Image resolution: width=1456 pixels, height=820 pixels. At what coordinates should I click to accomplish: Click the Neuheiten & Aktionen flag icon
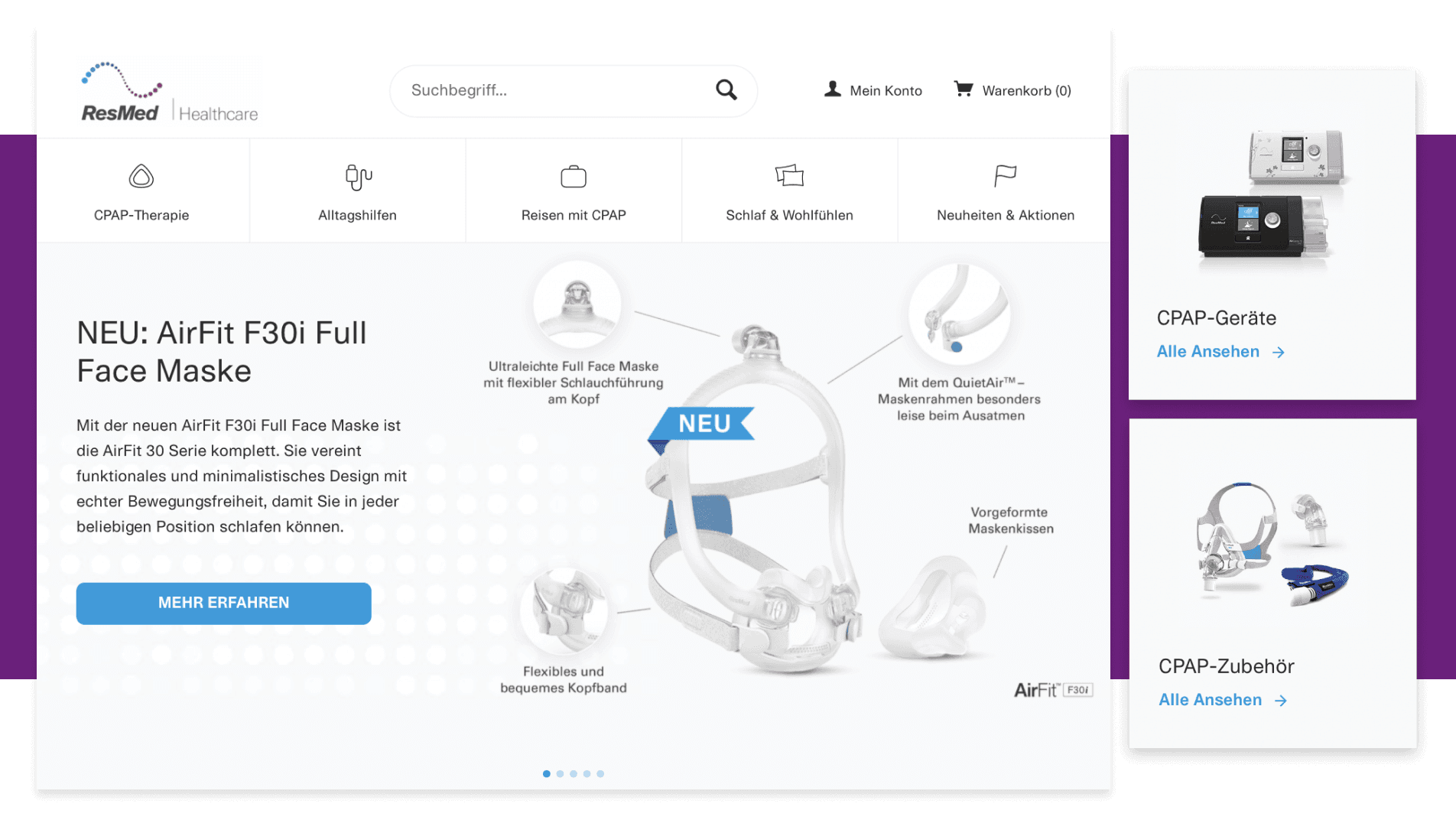(1005, 176)
